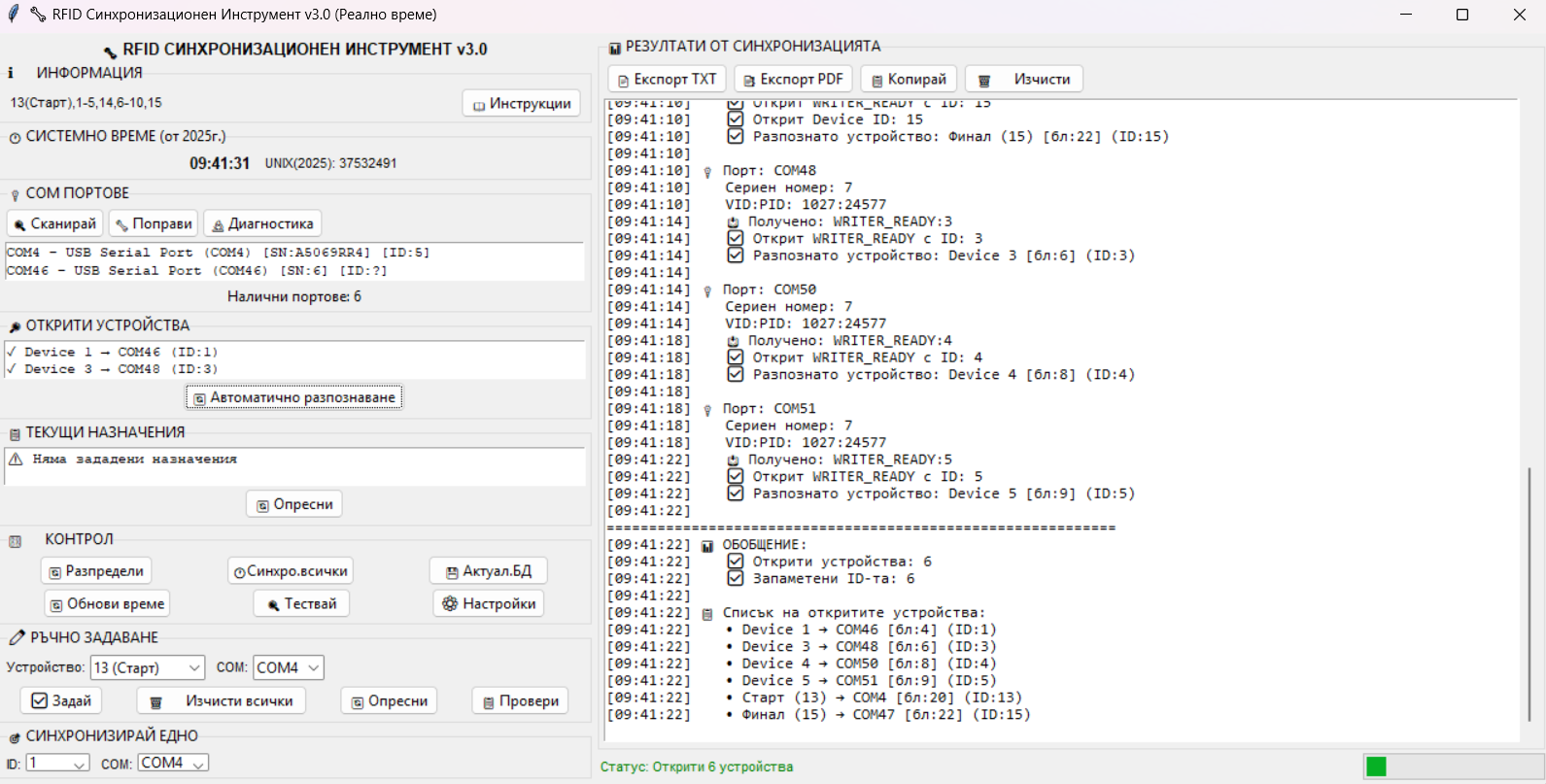Click the Задай checkbox-icon button
Image resolution: width=1546 pixels, height=784 pixels.
[60, 700]
